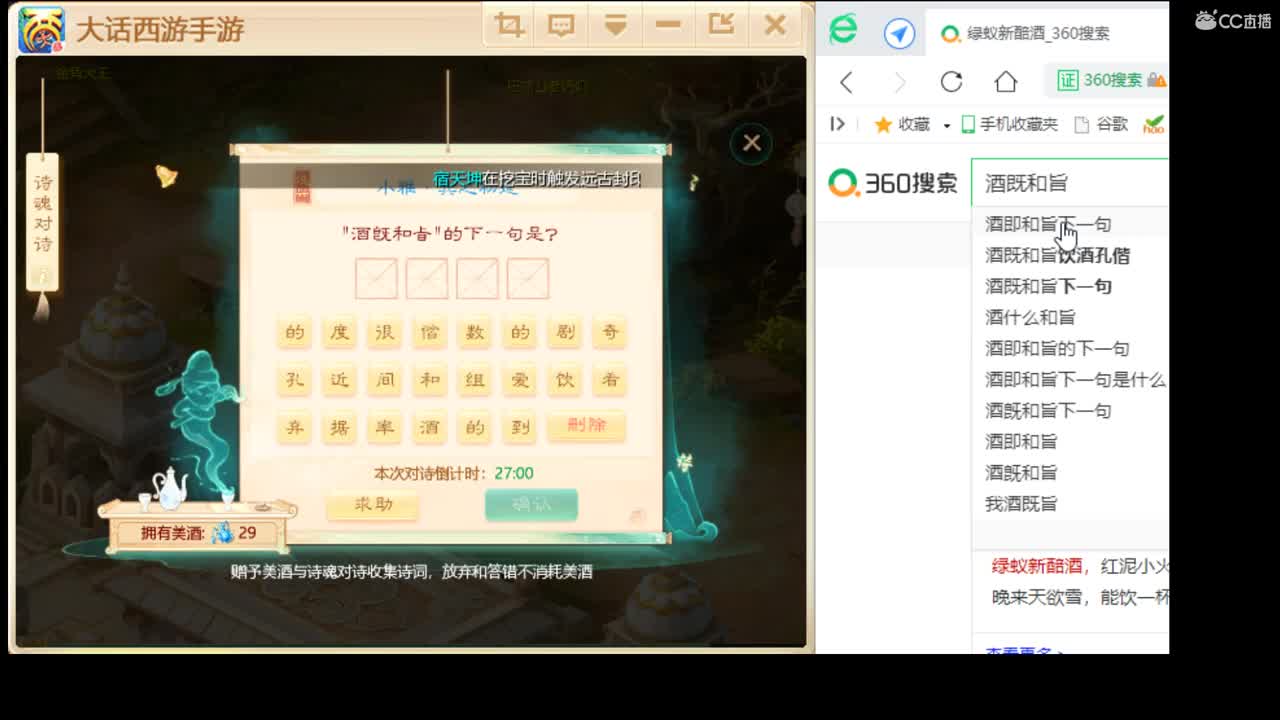Open the browser home page
This screenshot has width=1280, height=720.
coord(1006,82)
